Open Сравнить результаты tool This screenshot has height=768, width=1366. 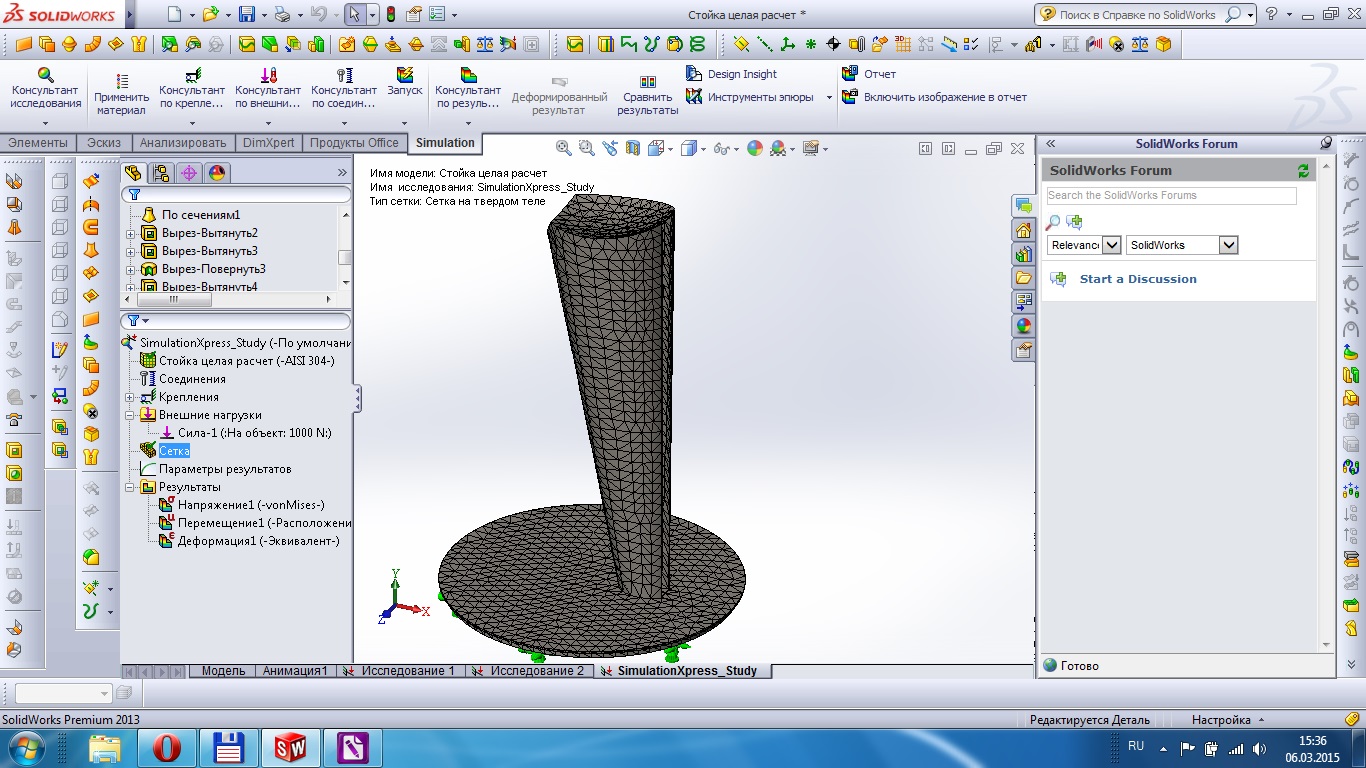tap(647, 82)
